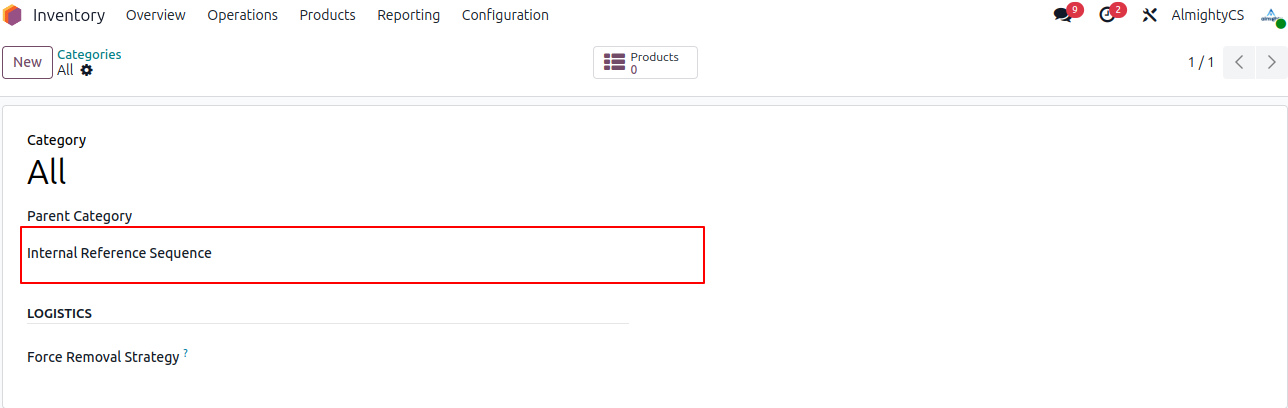Open the Overview menu
Image resolution: width=1288 pixels, height=408 pixels.
(155, 15)
